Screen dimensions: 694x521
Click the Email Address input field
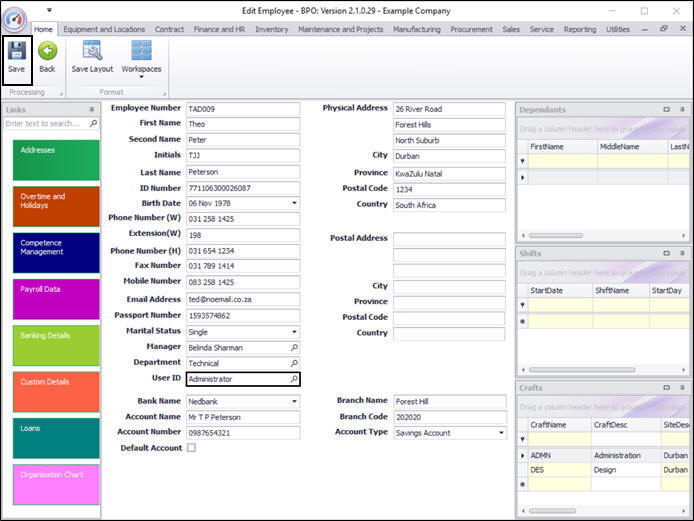[x=243, y=299]
